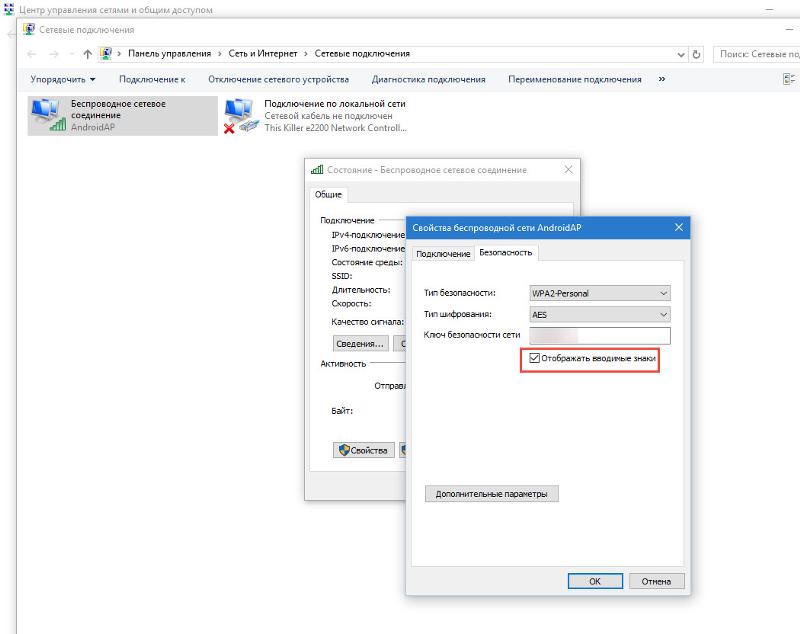Click the Сетевой кабель не подключен text
Viewport: 800px width, 634px height.
[328, 116]
